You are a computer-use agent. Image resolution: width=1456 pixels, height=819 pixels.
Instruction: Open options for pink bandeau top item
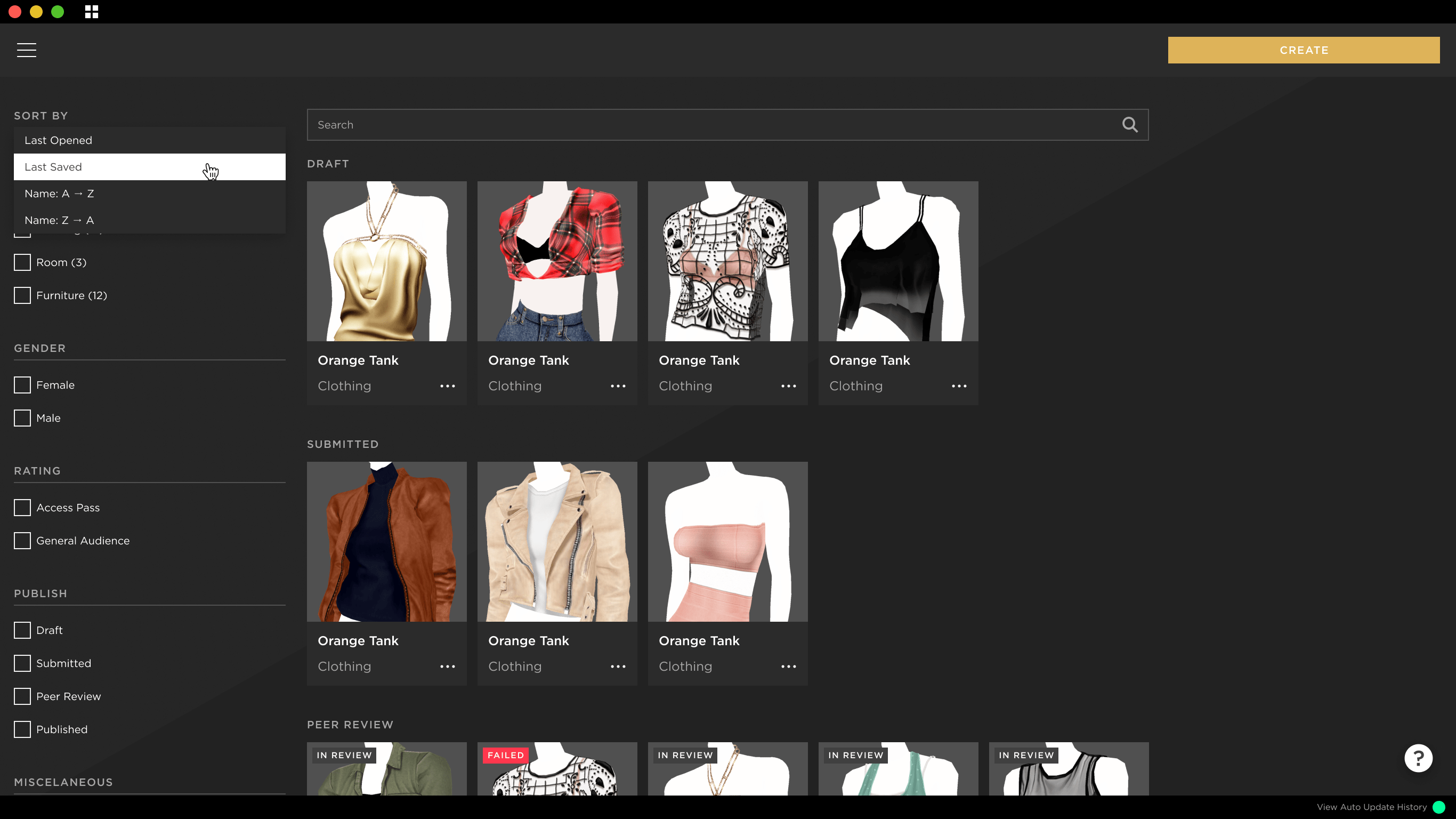pos(788,667)
